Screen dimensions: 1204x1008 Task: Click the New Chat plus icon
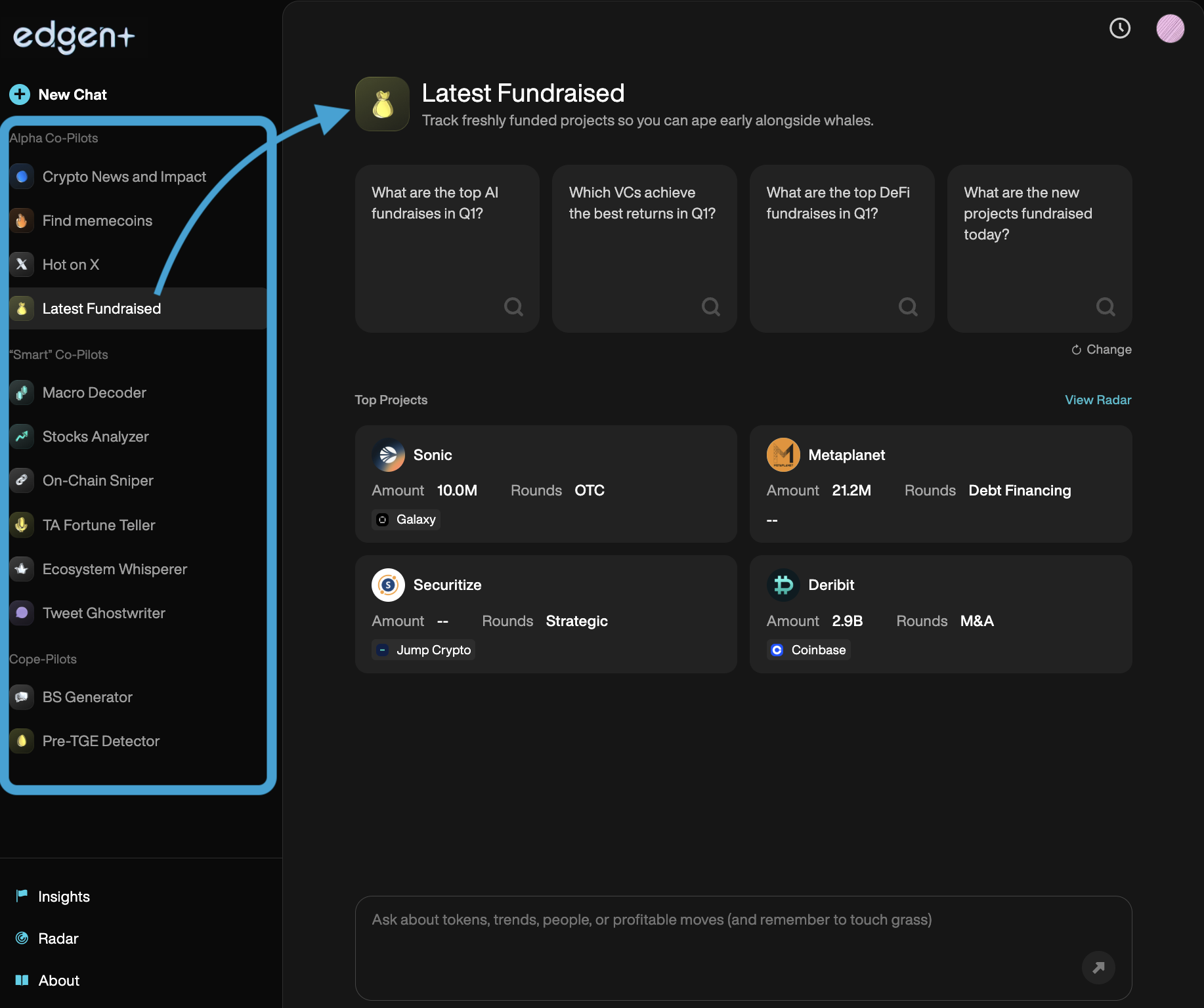pyautogui.click(x=20, y=94)
